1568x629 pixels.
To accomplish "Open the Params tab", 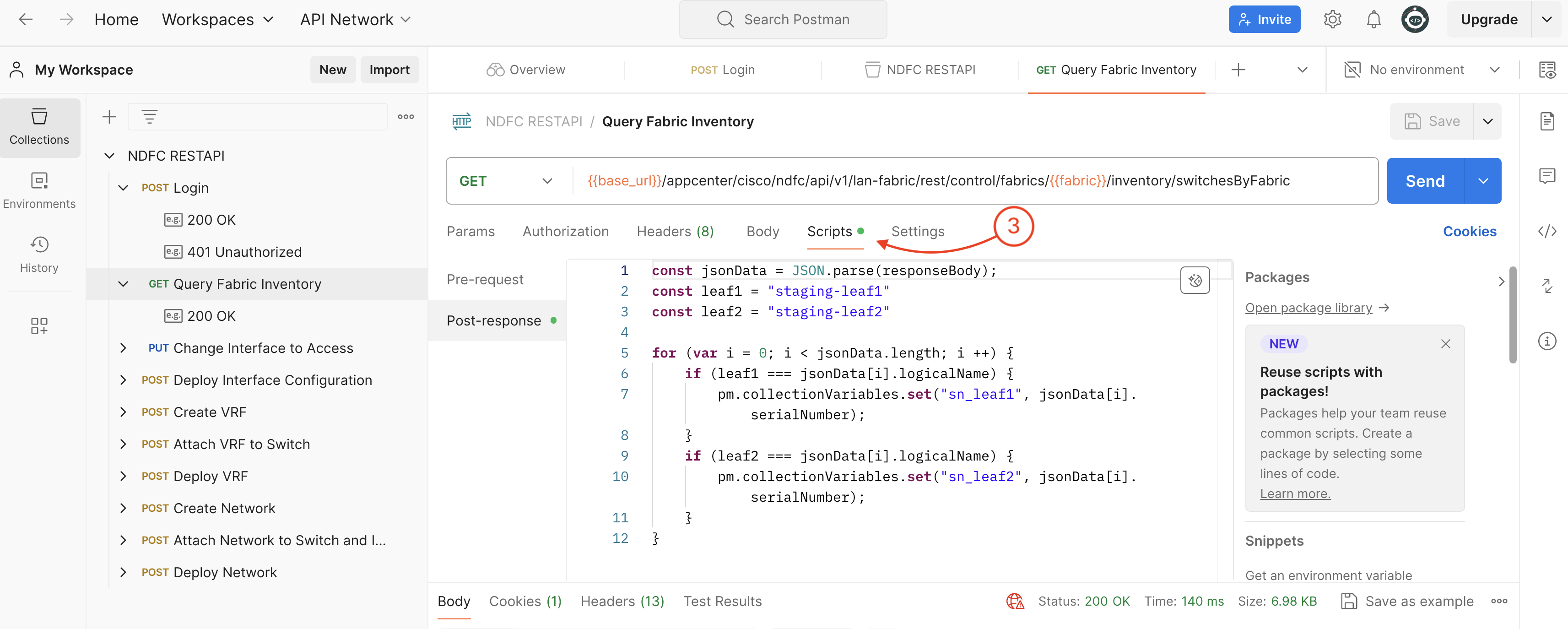I will pos(470,231).
